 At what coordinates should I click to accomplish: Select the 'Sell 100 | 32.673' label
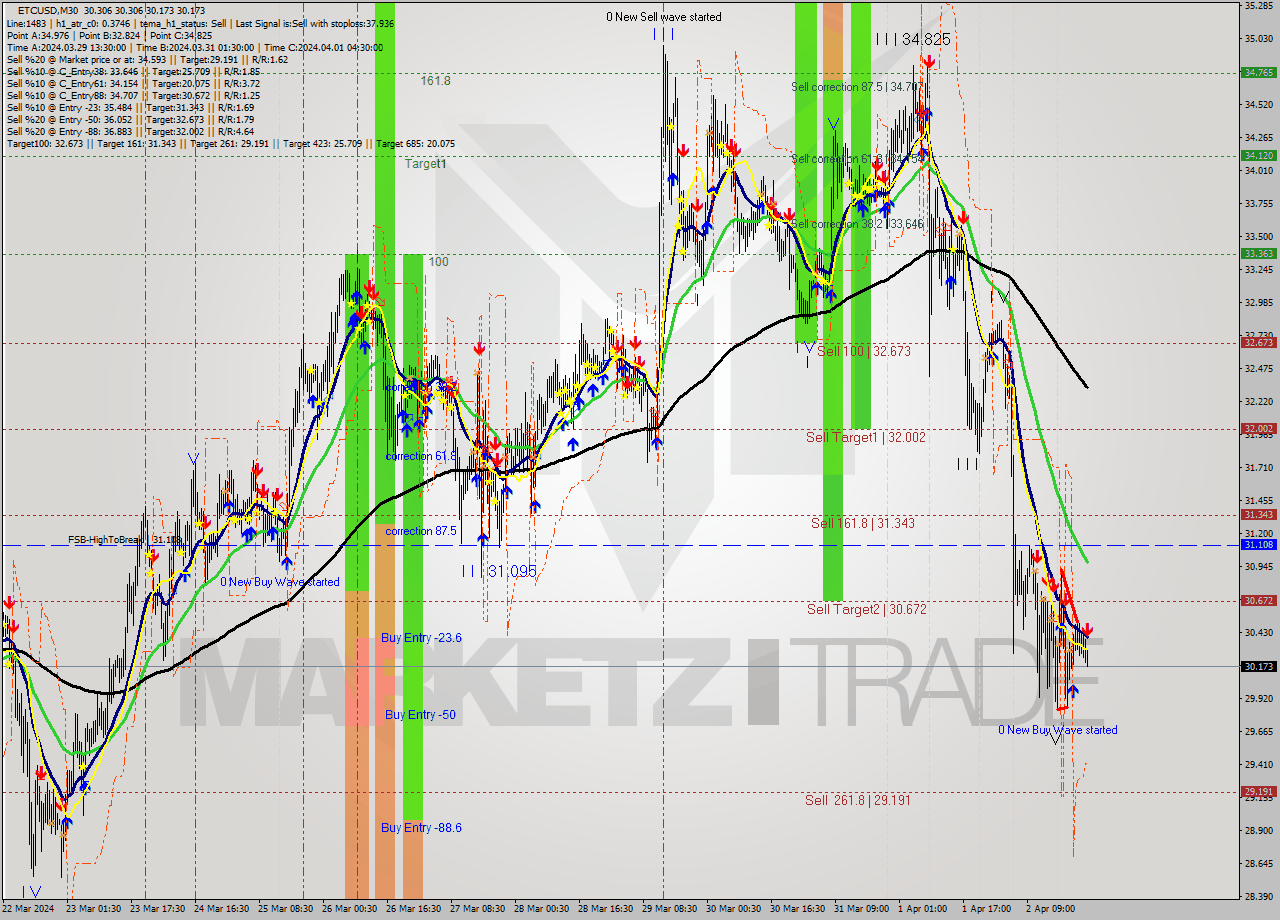coord(864,351)
